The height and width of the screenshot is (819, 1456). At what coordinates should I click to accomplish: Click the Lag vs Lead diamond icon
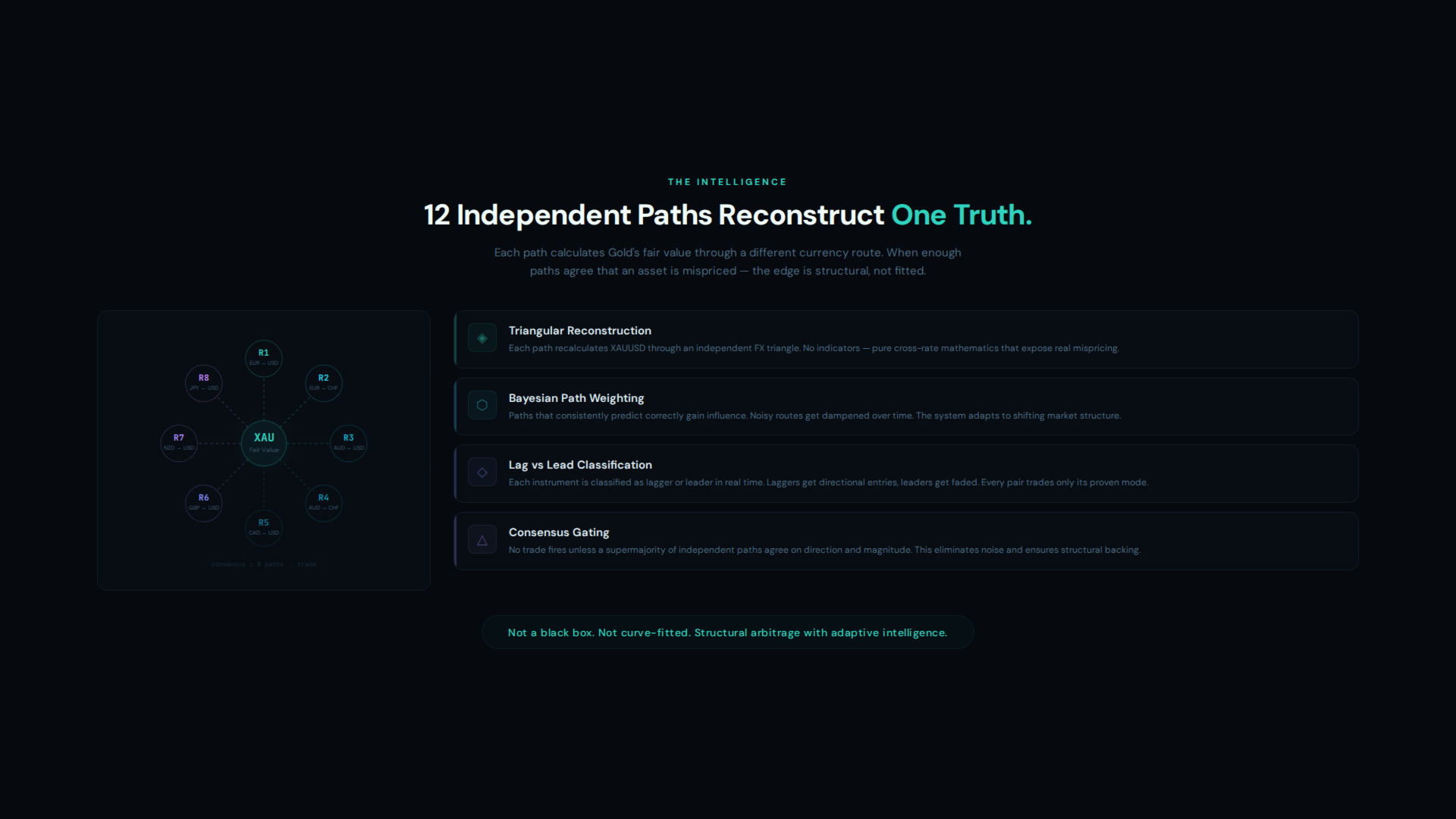tap(482, 472)
